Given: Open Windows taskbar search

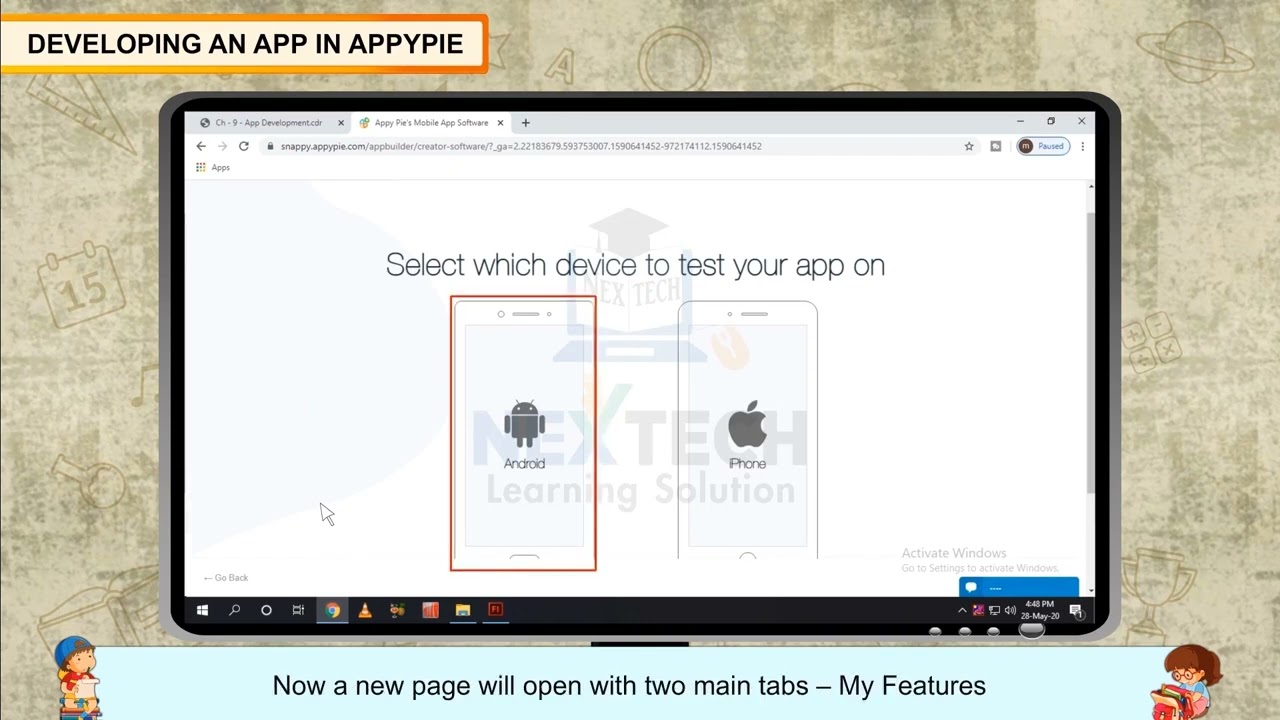Looking at the screenshot, I should 234,610.
